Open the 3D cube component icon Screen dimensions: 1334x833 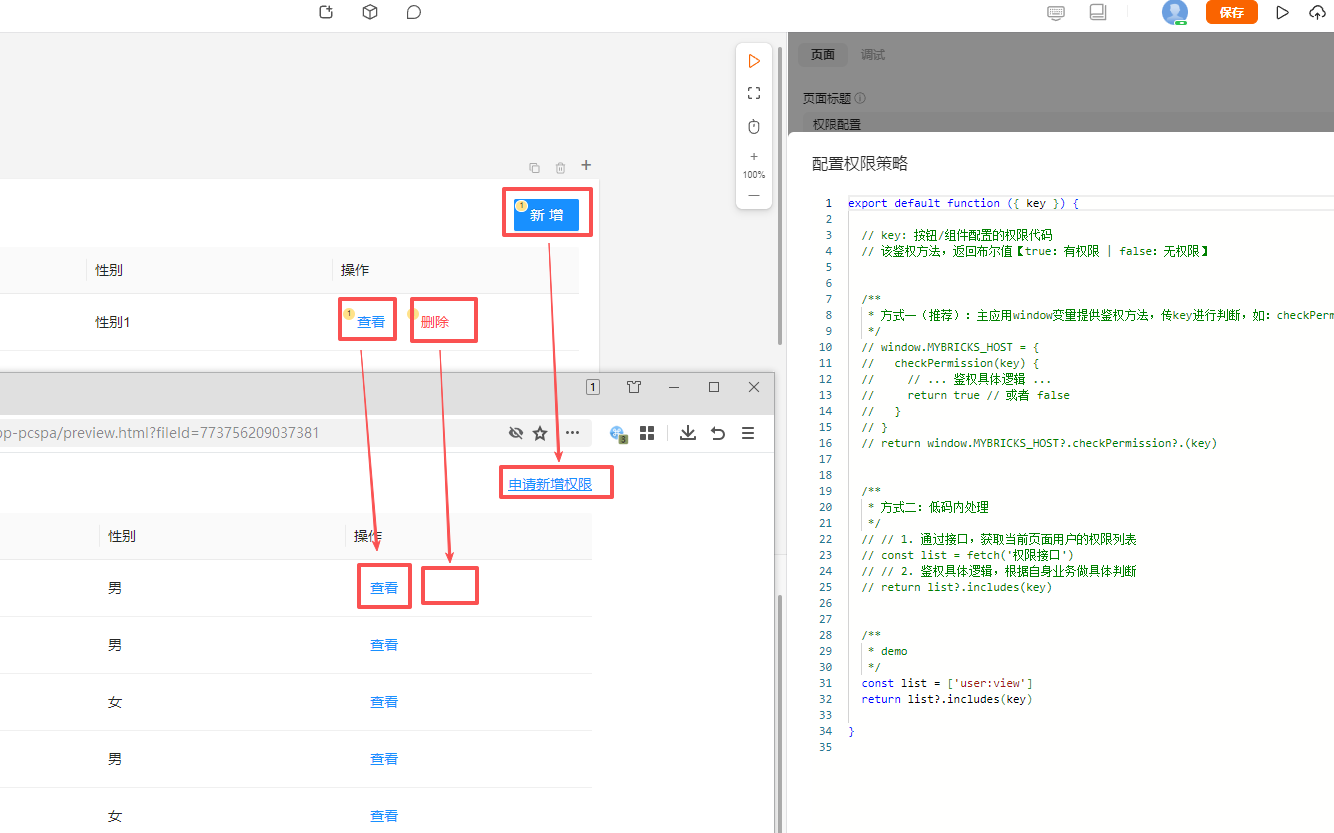coord(370,12)
